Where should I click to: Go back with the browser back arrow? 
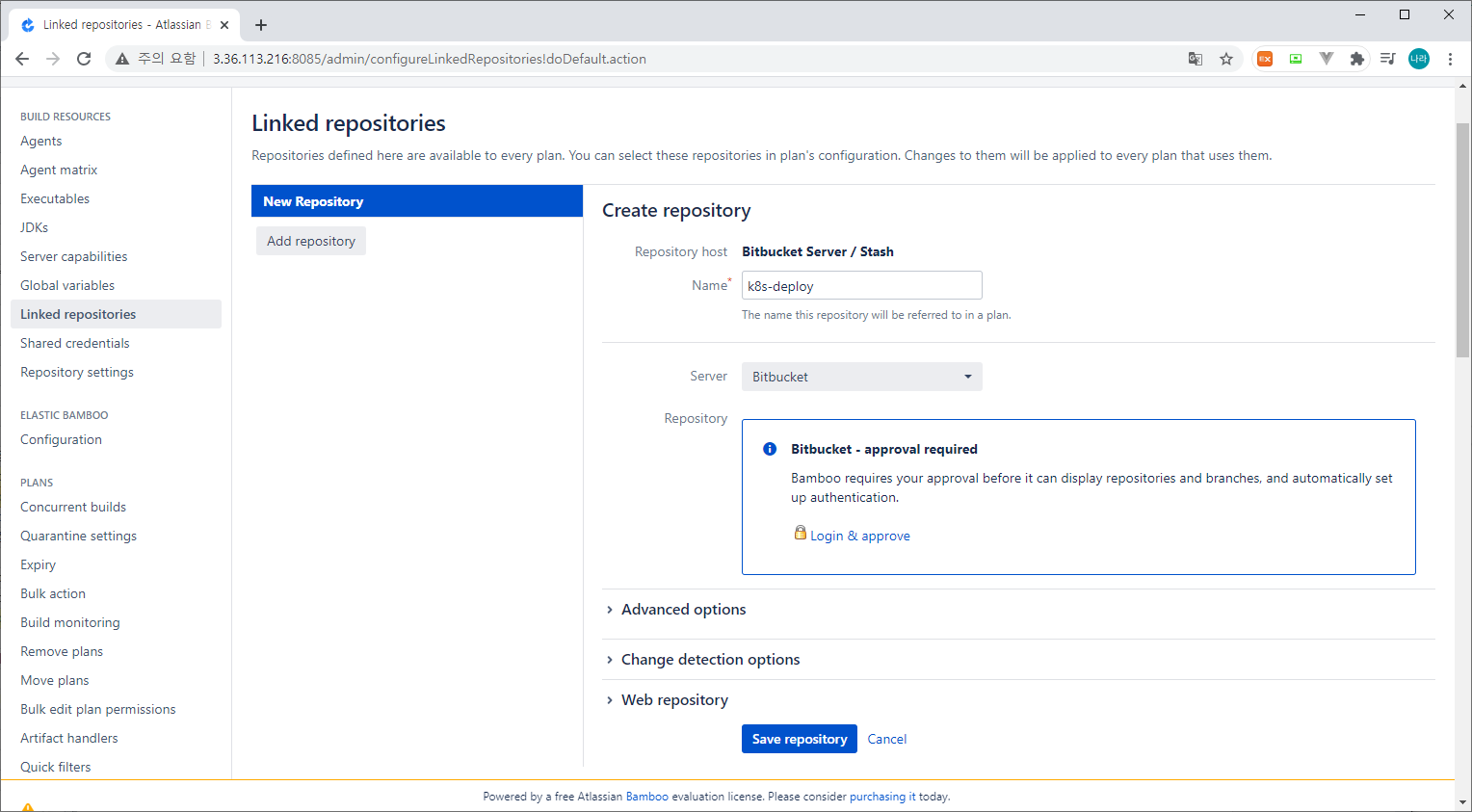coord(22,59)
